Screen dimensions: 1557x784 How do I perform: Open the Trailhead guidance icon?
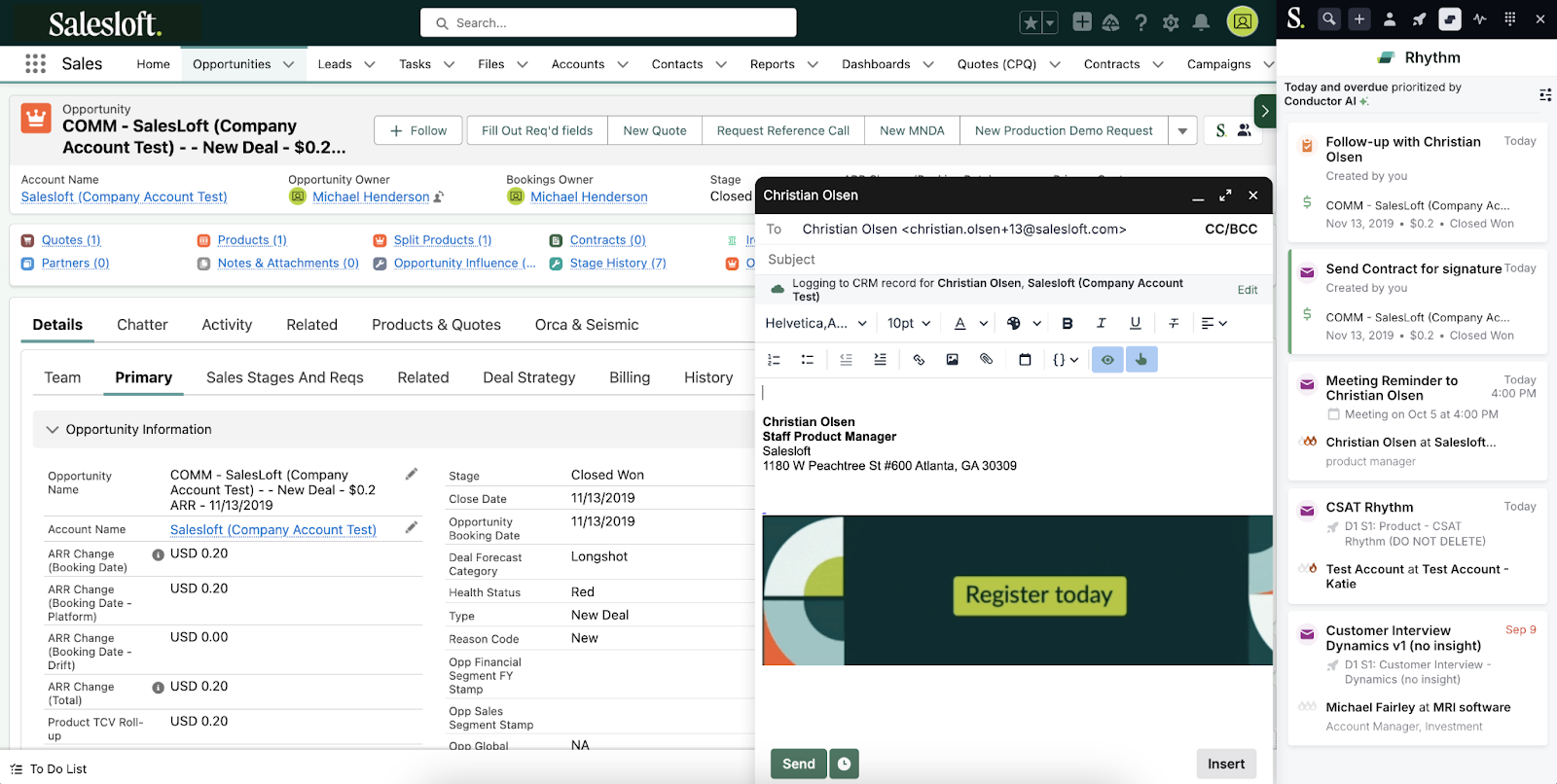1110,22
